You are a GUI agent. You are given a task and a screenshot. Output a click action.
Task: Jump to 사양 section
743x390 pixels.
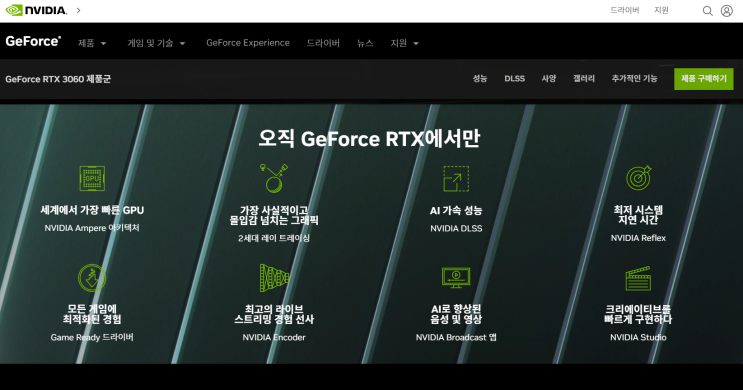(x=549, y=79)
